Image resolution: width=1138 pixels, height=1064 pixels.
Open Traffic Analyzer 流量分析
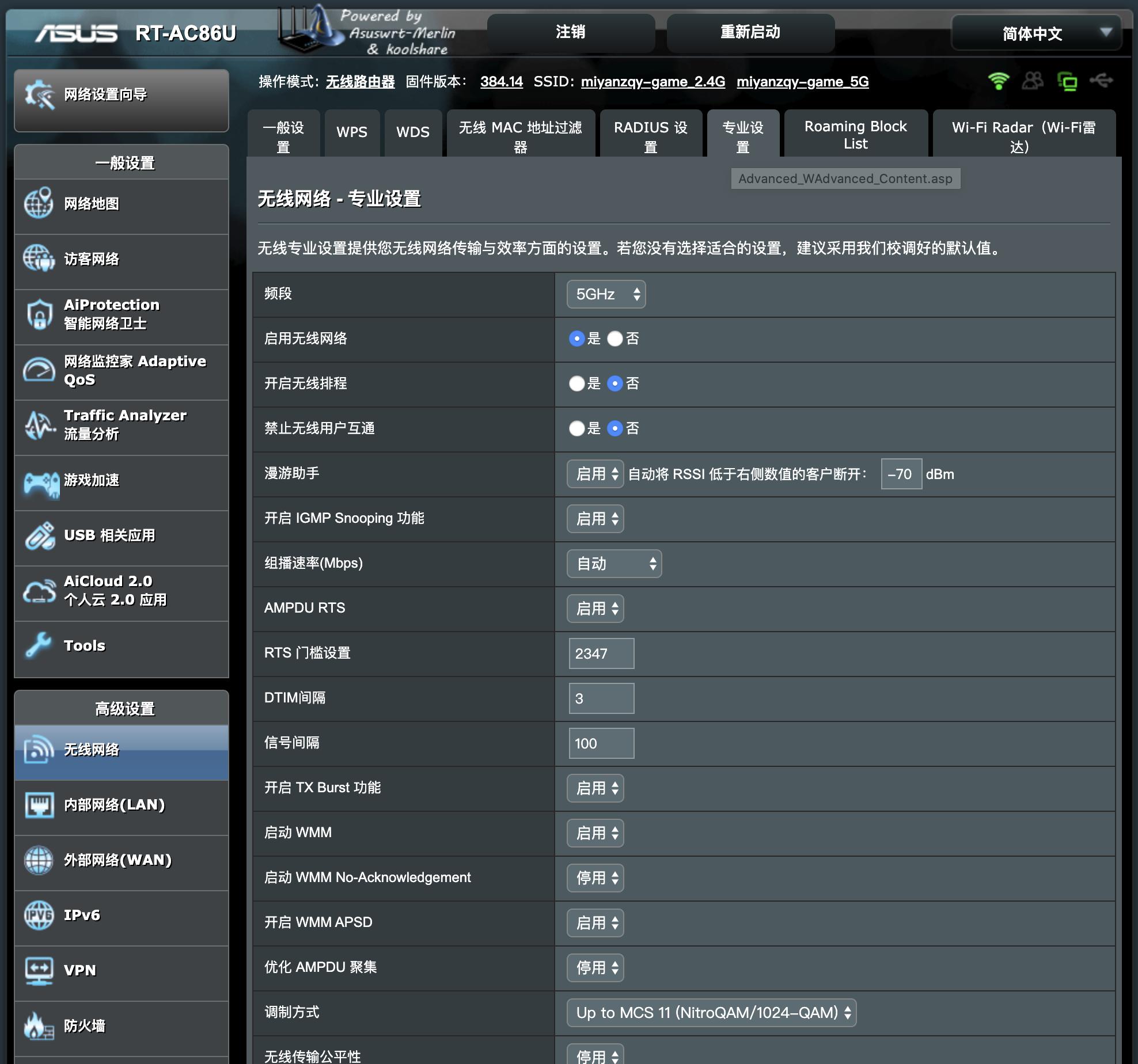tap(124, 425)
